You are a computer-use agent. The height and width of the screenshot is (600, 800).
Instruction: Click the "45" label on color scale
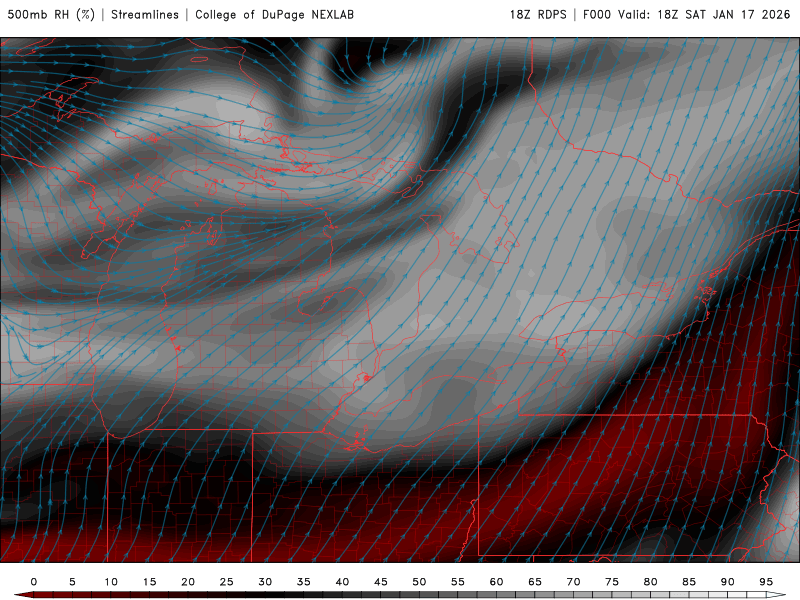click(381, 582)
